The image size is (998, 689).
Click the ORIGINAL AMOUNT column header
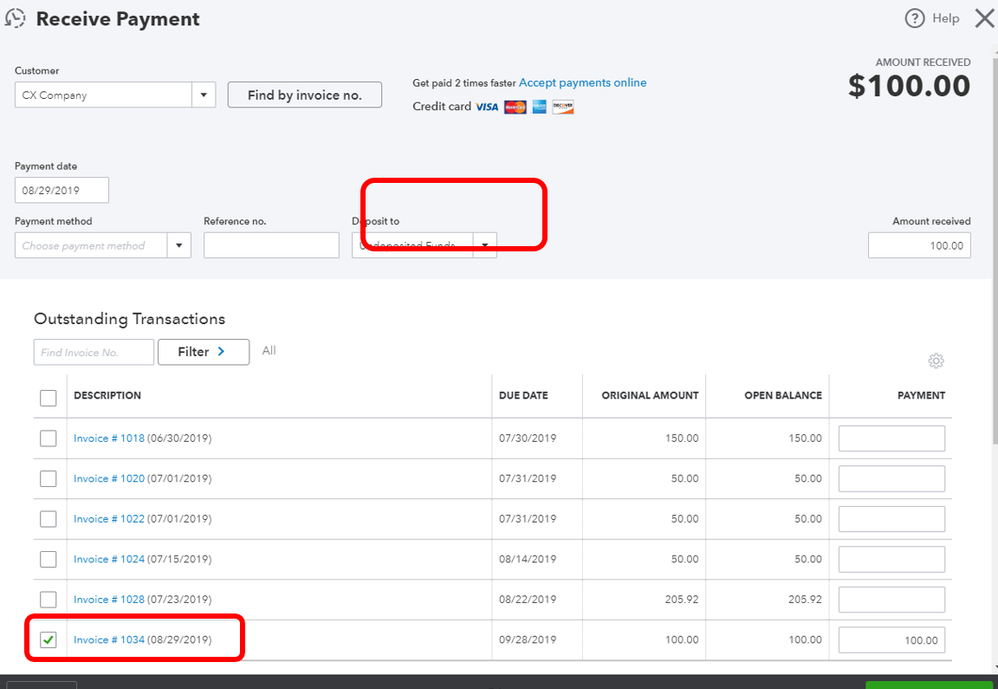[x=650, y=395]
